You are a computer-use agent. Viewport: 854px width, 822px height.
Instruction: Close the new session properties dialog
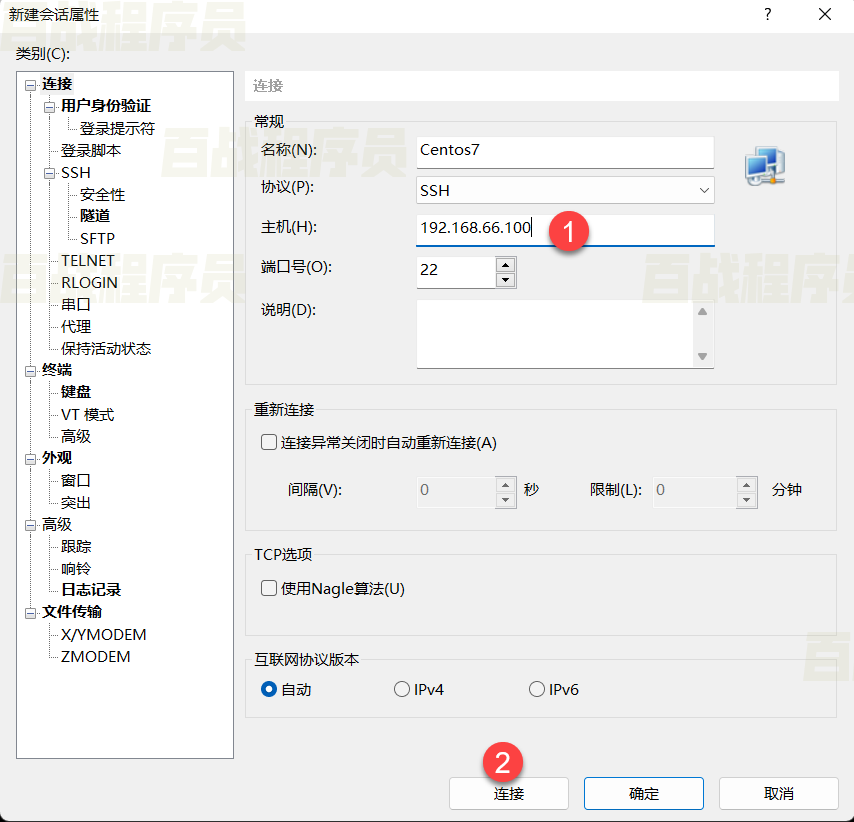point(825,14)
